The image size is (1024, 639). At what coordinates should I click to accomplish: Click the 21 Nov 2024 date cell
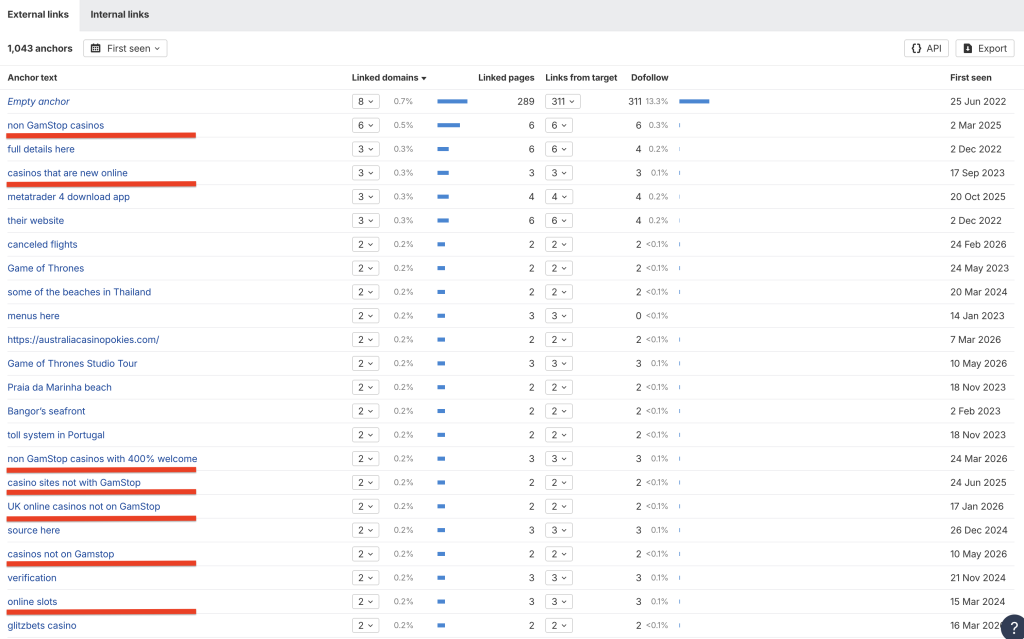point(978,578)
